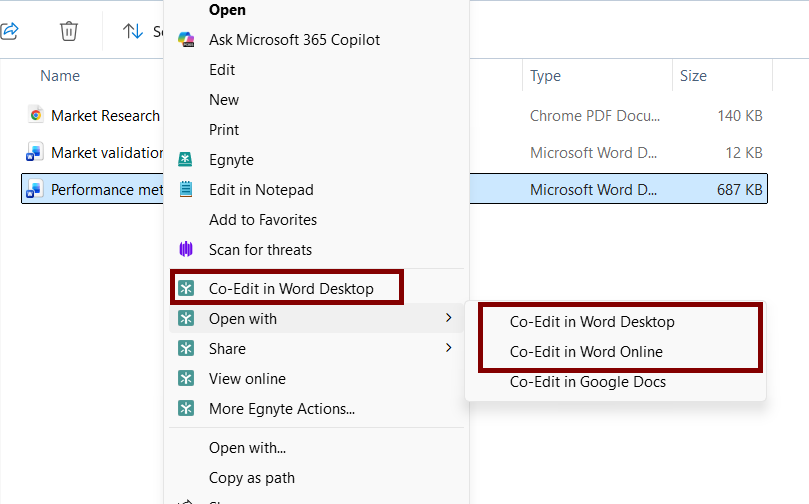
Task: Click the Notepad icon
Action: [x=186, y=189]
